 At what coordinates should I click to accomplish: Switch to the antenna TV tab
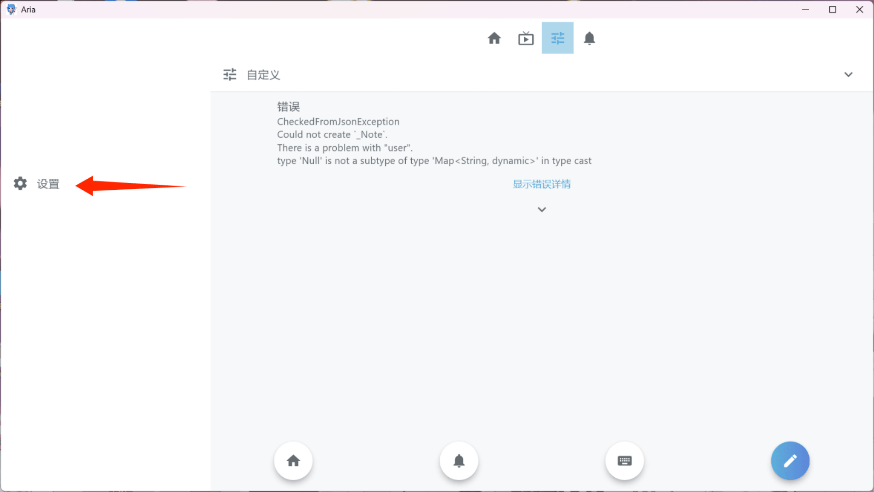(x=526, y=38)
